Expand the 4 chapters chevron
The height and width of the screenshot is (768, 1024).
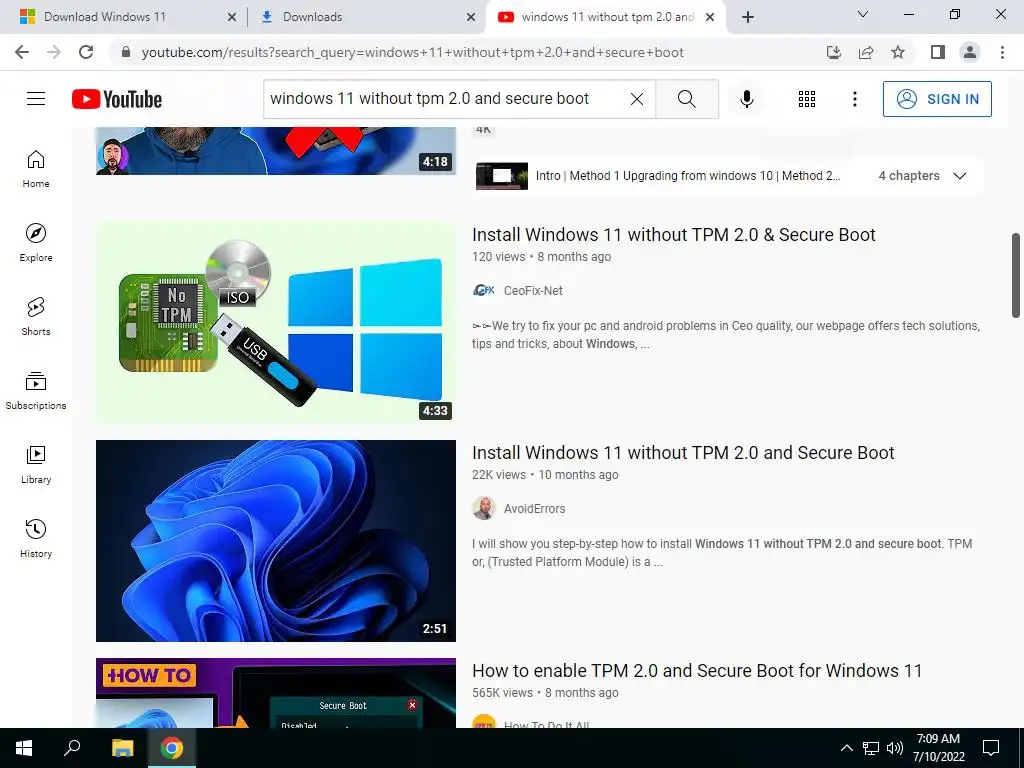pos(959,176)
